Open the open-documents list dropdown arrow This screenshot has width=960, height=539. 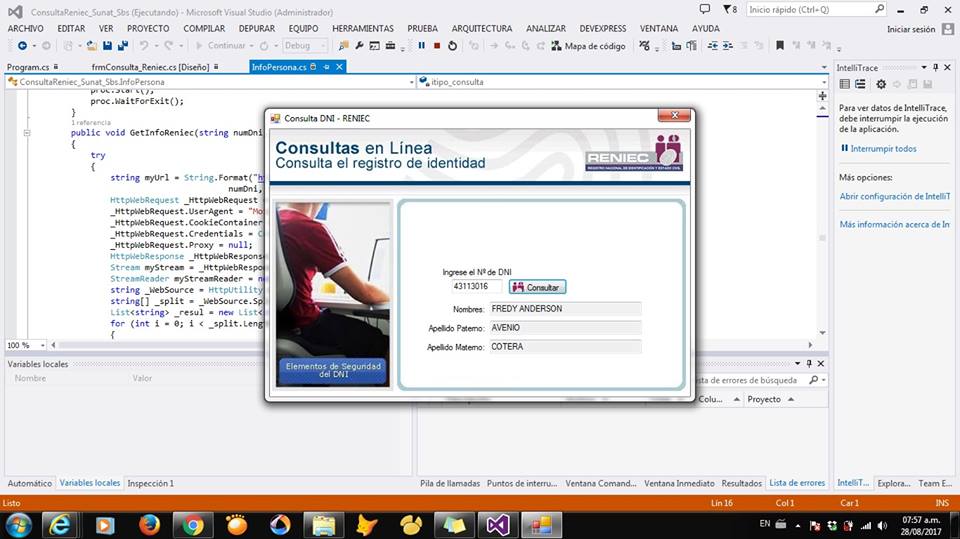click(823, 67)
